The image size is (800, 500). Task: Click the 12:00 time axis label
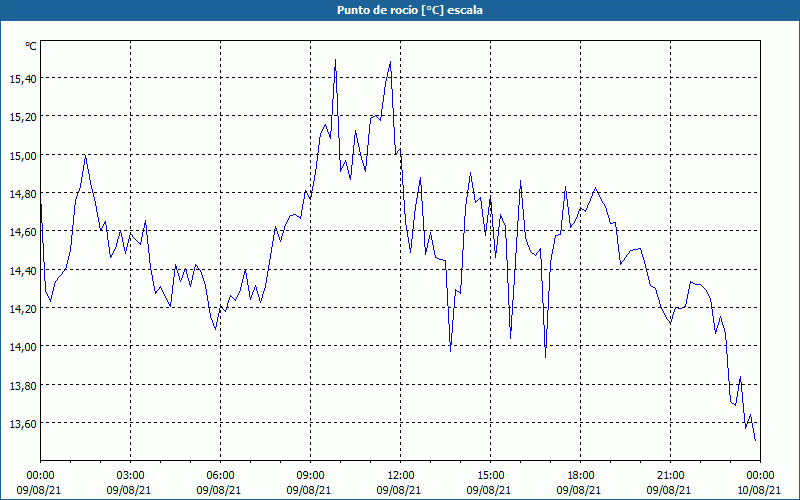tap(401, 476)
